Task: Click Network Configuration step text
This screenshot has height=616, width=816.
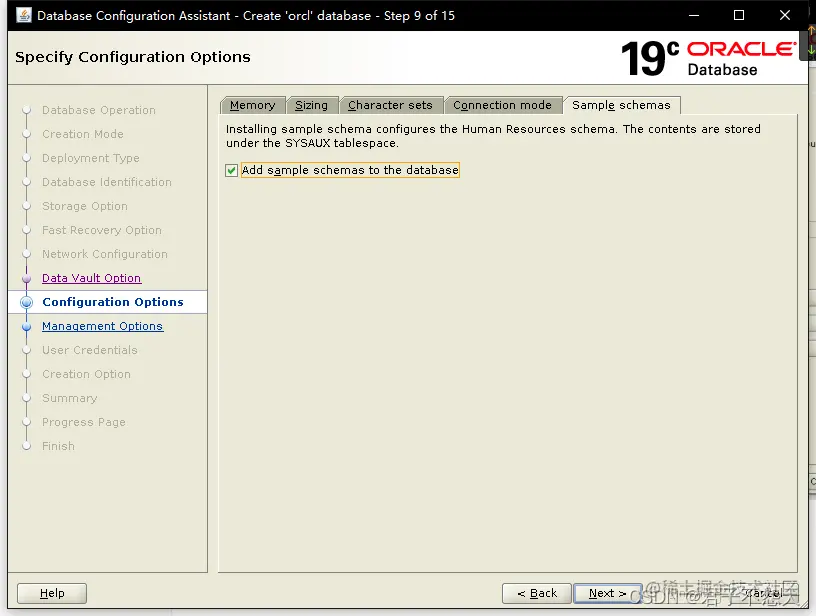Action: (105, 254)
